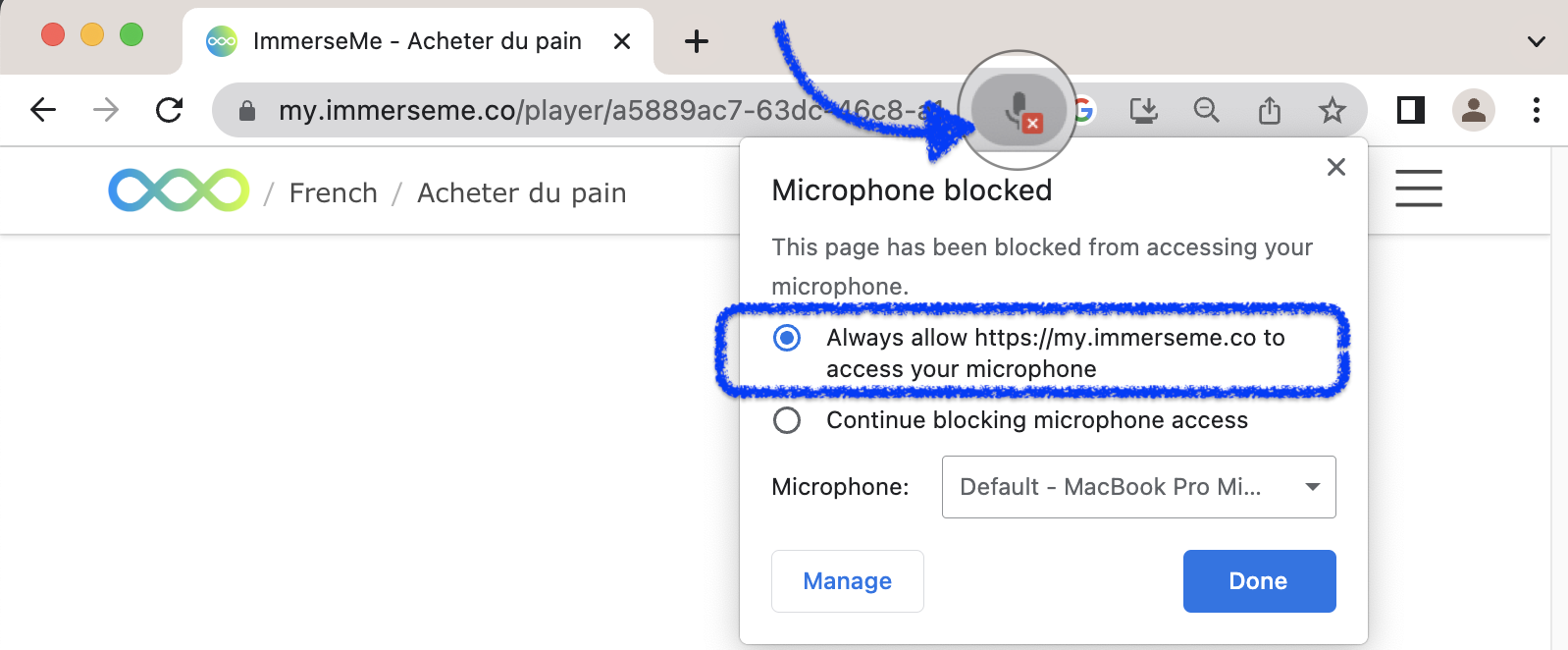This screenshot has height=650, width=1568.
Task: Open the Google translate icon next to mic
Action: [1083, 109]
